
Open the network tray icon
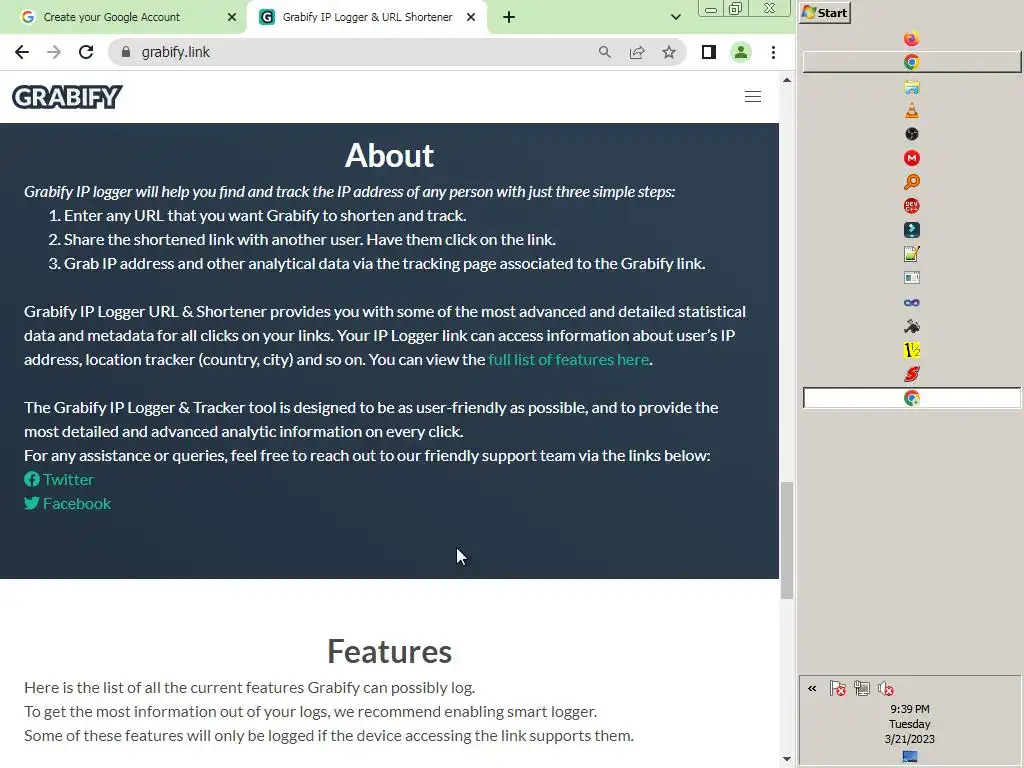862,688
